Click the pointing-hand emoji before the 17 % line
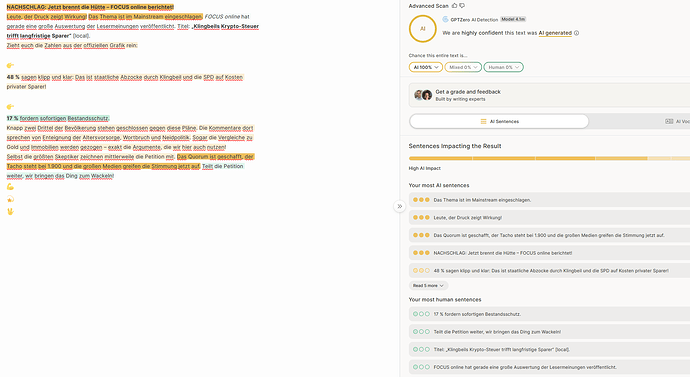 pos(10,107)
